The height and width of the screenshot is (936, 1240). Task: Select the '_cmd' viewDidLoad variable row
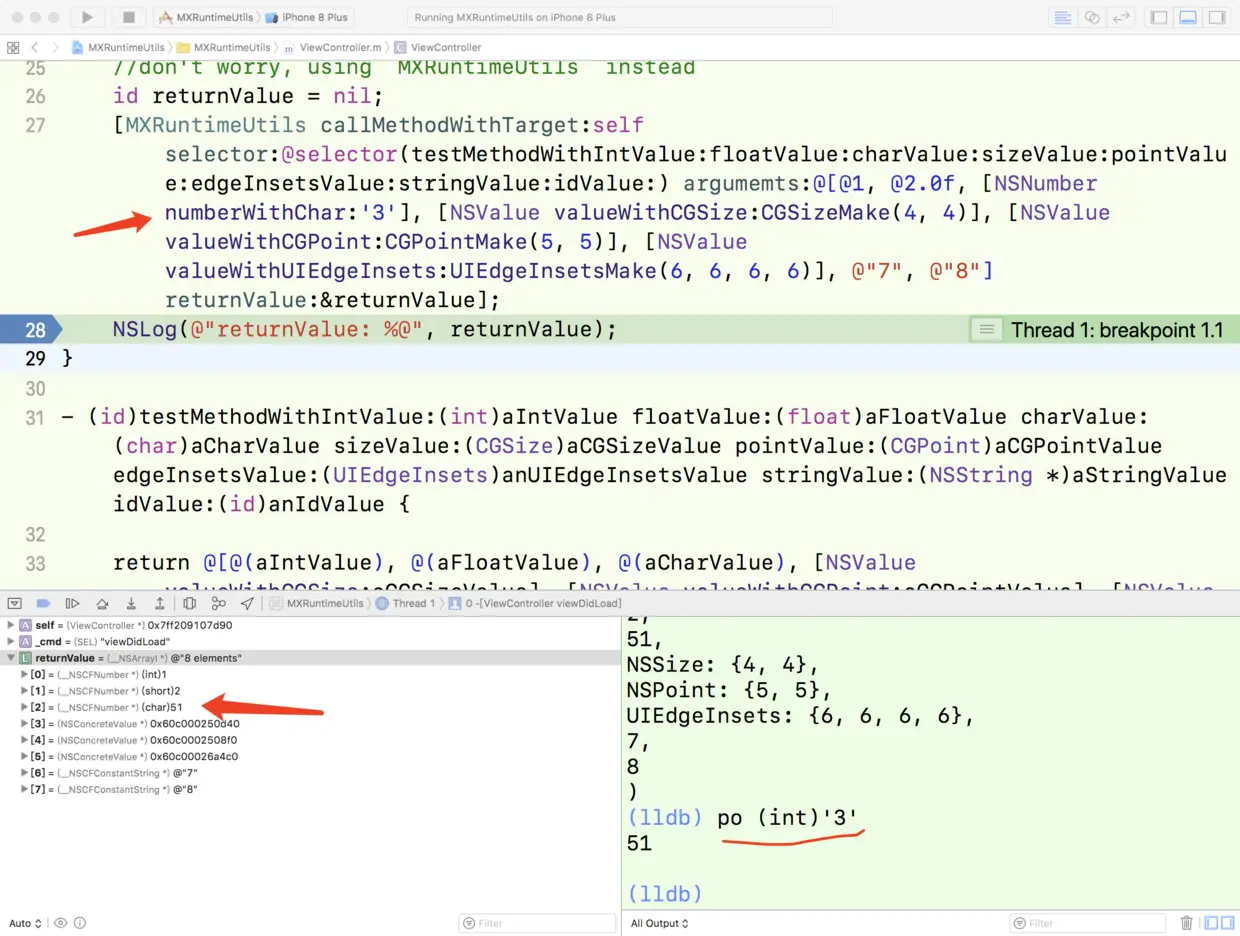310,641
